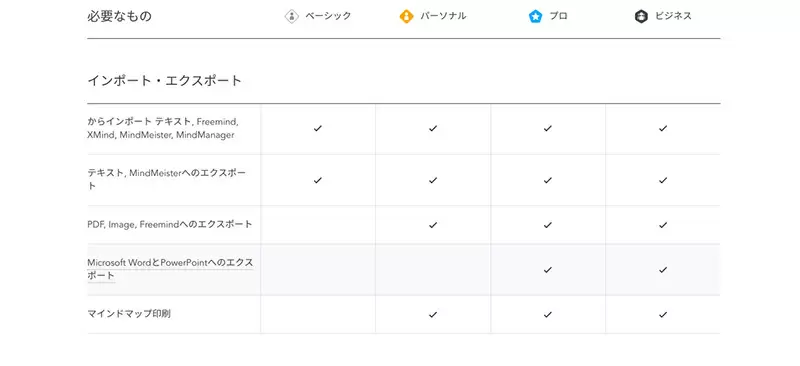This screenshot has width=800, height=366.
Task: Click the インポート・エクスポート section heading
Action: tap(164, 81)
